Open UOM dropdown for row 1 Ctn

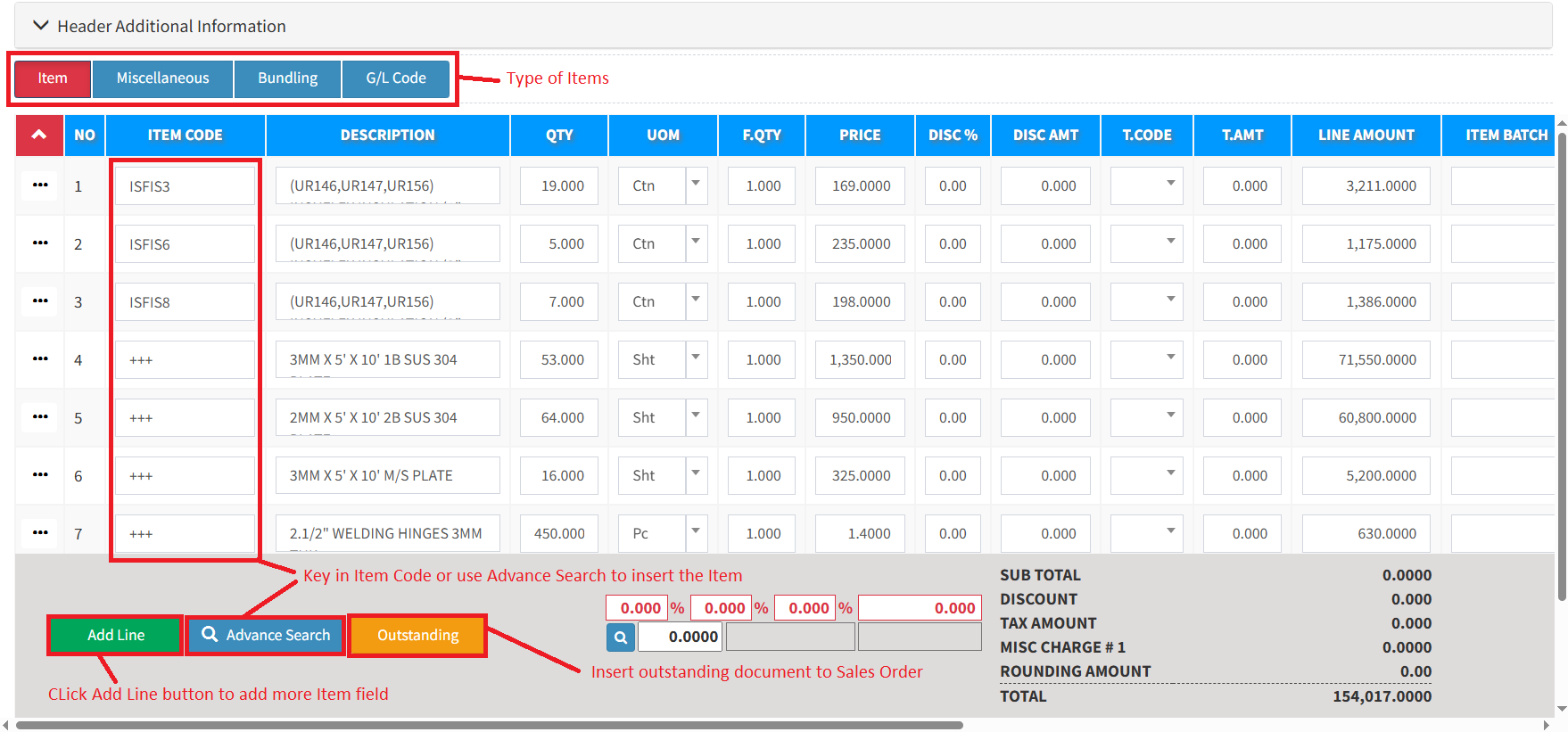(x=696, y=185)
